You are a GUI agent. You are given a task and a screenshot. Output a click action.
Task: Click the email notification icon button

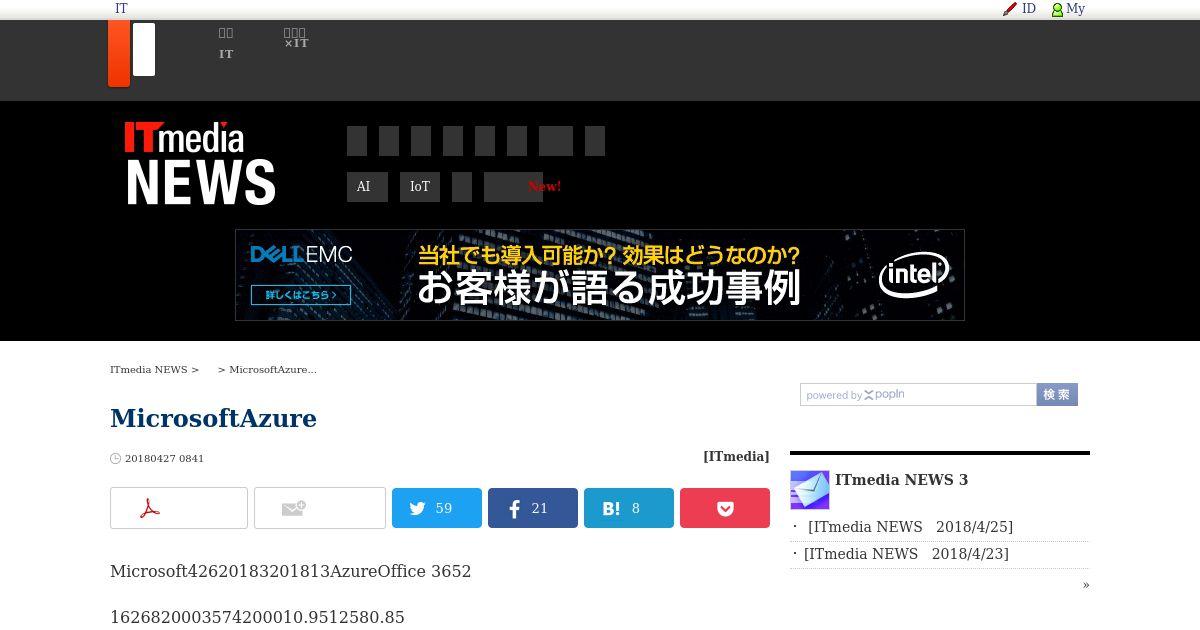[x=320, y=508]
